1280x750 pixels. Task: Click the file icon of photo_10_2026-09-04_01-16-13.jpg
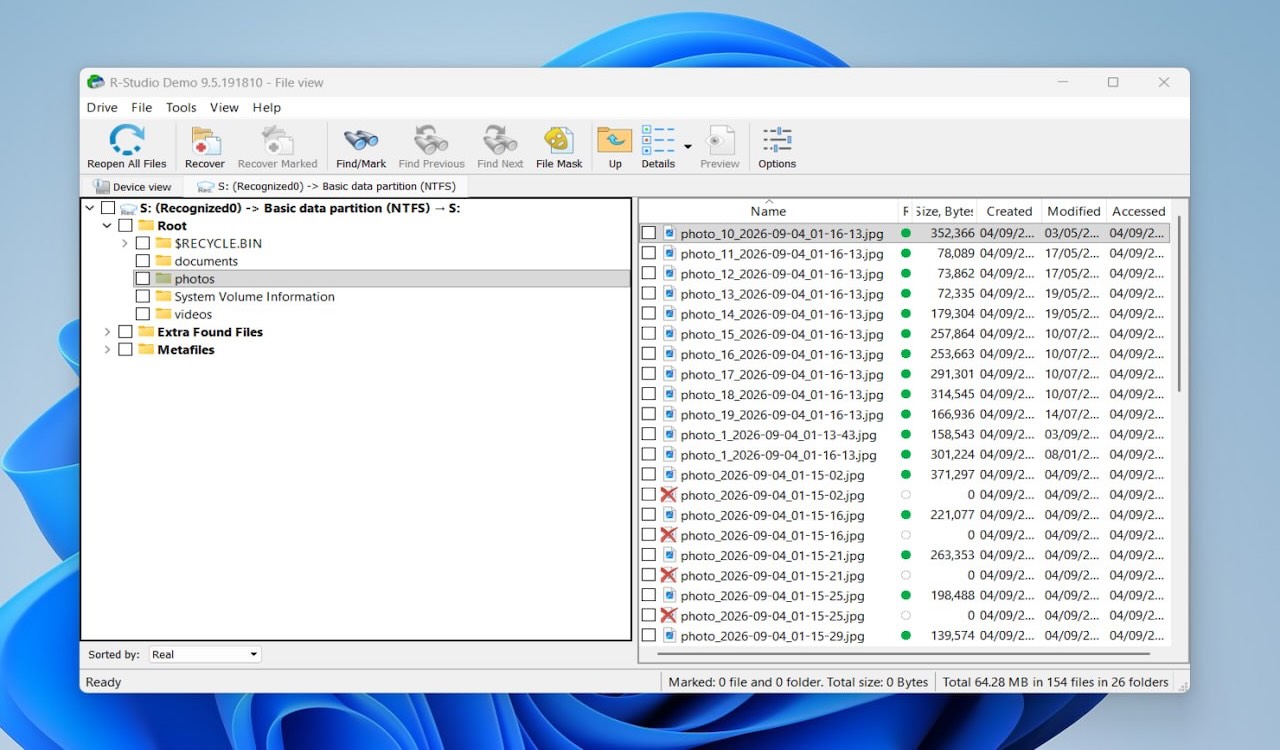[x=669, y=233]
